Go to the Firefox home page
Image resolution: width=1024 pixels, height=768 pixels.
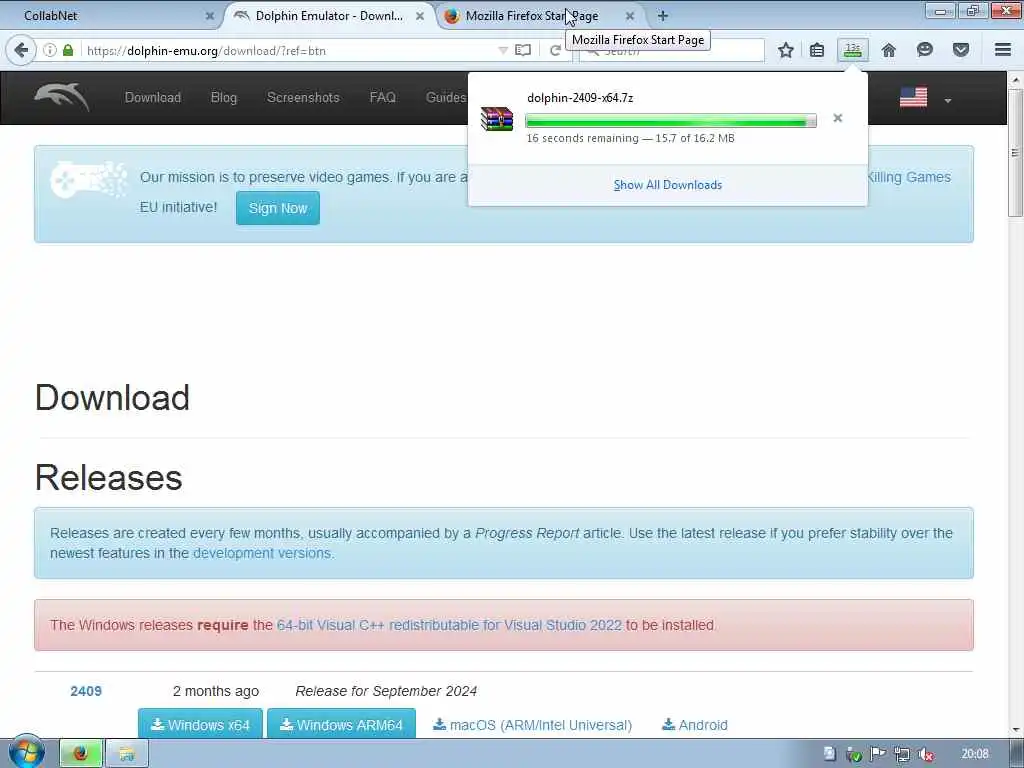888,50
